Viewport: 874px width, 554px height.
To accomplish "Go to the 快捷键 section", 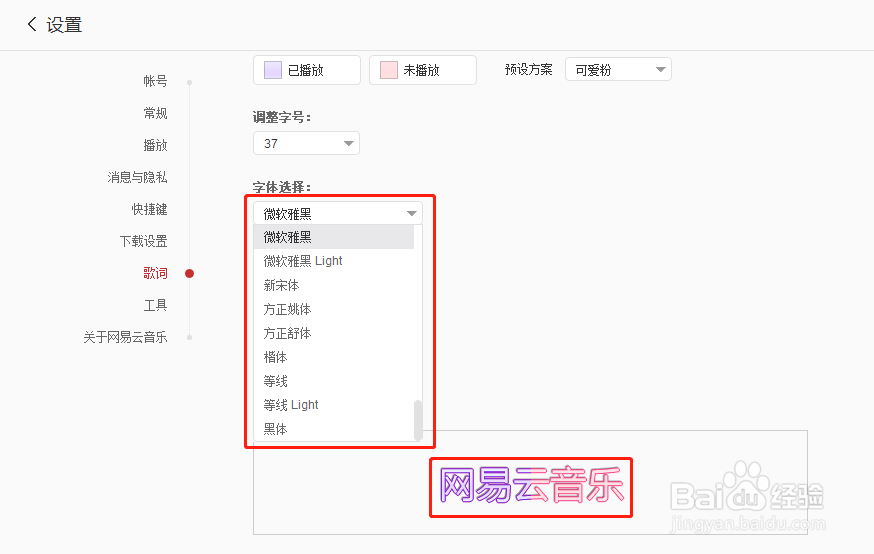I will pos(149,209).
